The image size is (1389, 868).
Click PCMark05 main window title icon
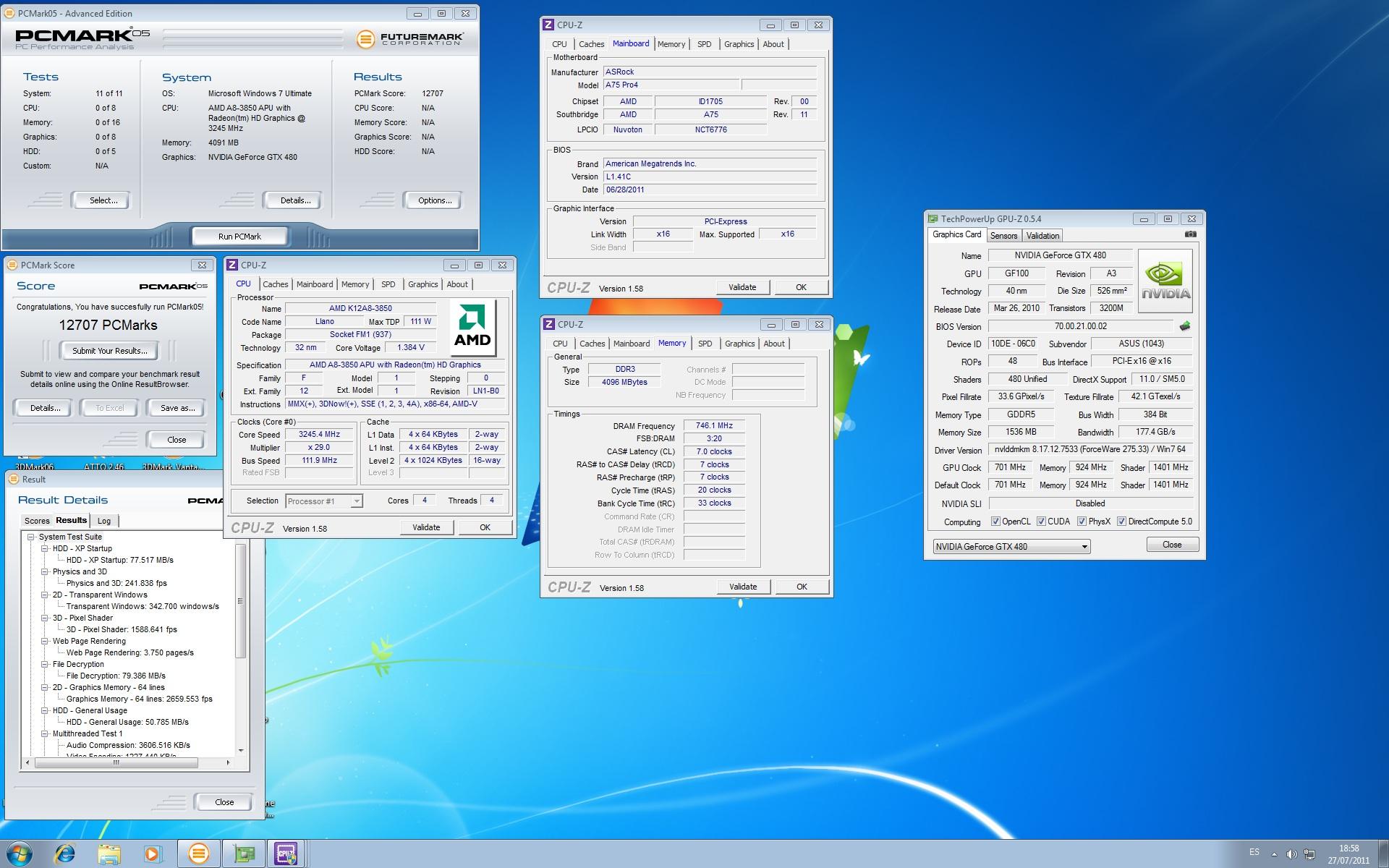click(x=11, y=13)
